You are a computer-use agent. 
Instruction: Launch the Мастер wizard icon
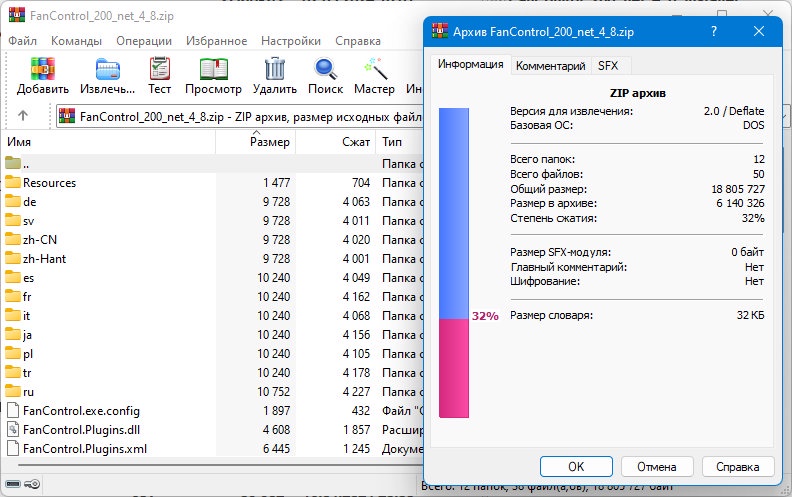(375, 69)
